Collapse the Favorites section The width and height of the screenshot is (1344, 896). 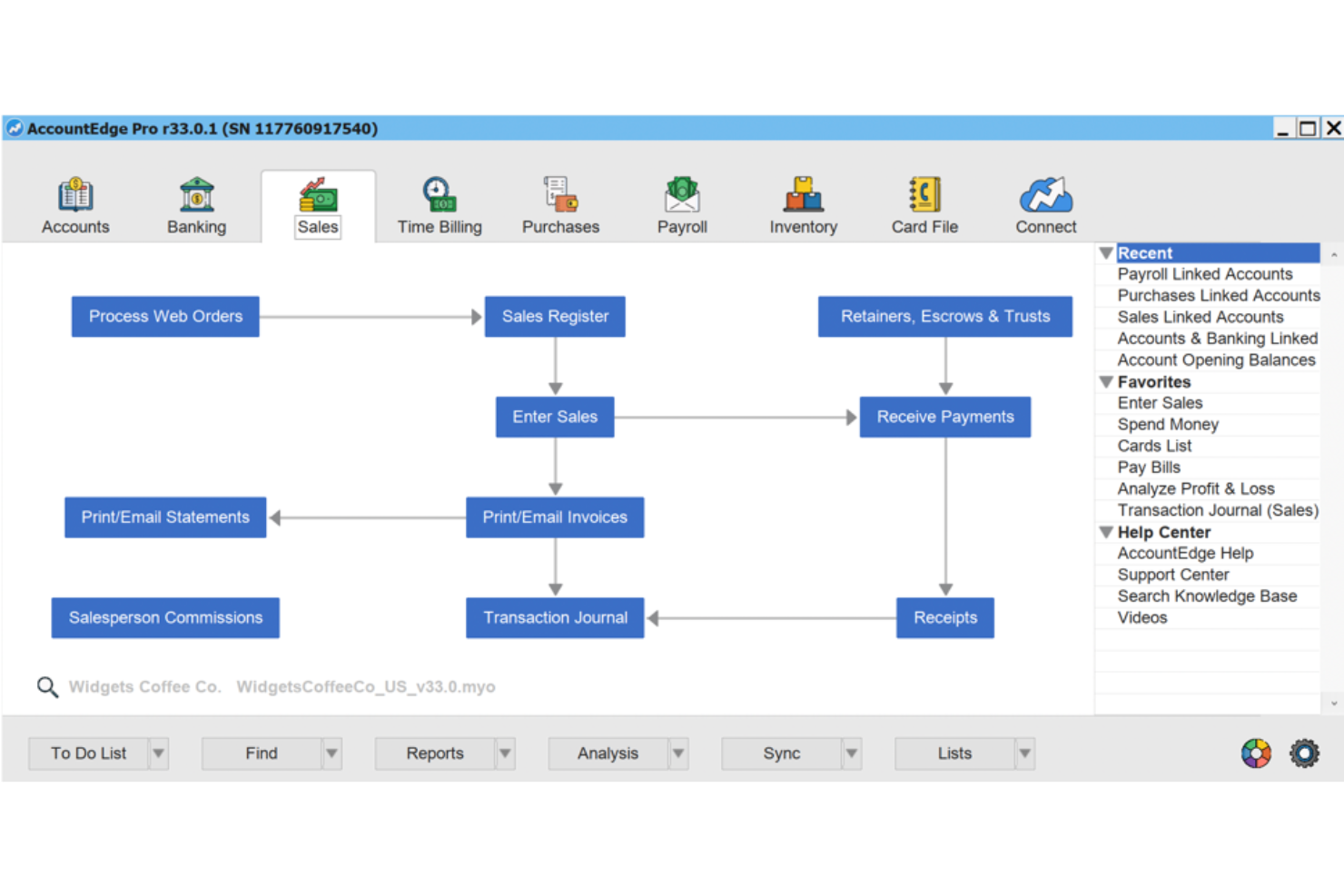[x=1106, y=382]
